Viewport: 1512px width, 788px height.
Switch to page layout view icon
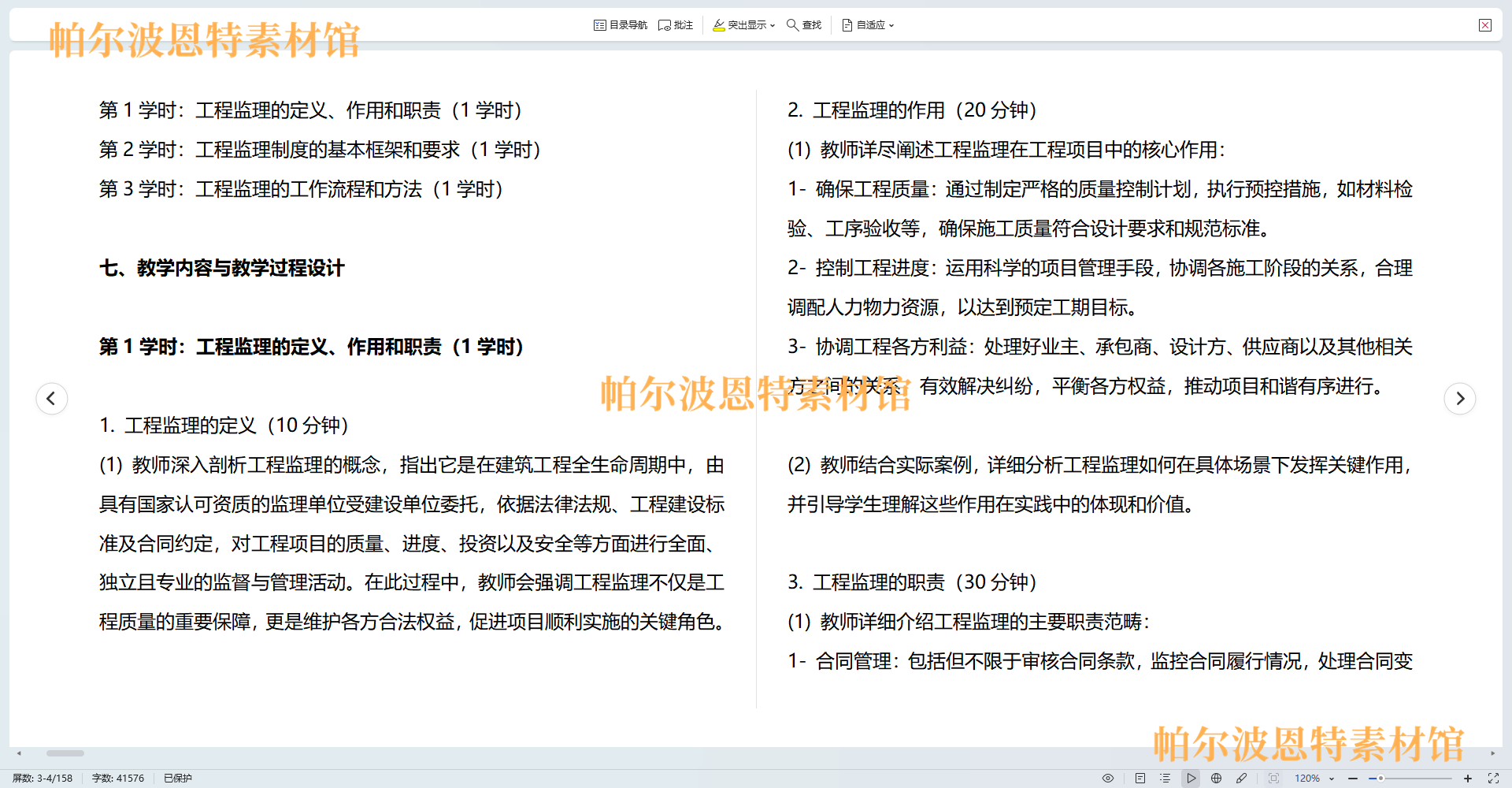(x=1140, y=778)
